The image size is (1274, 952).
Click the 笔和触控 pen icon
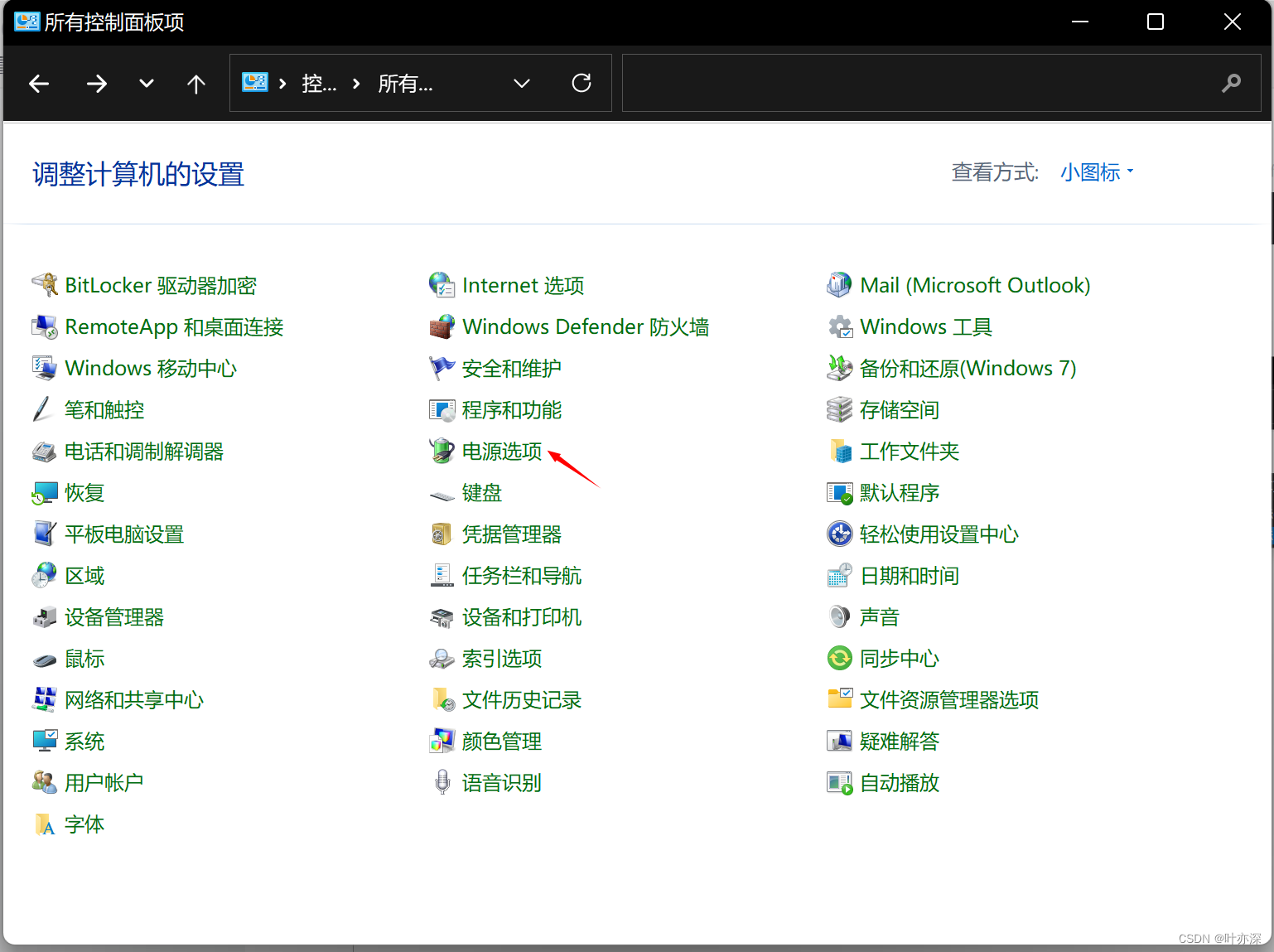coord(44,409)
